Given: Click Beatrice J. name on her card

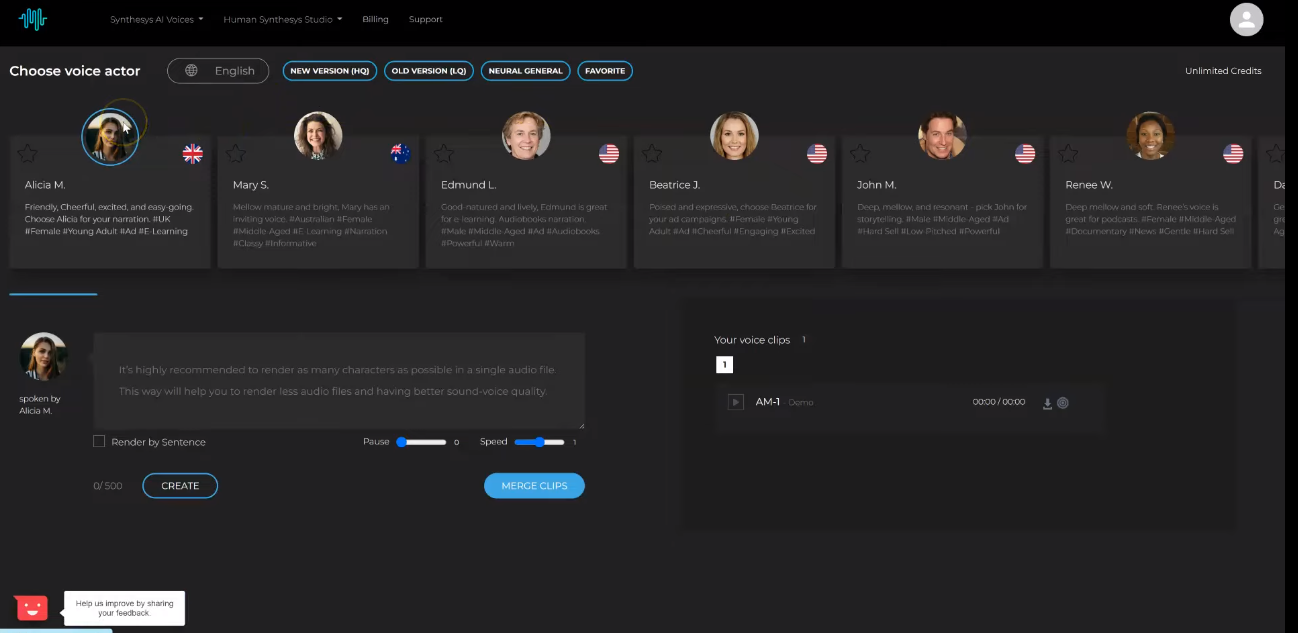Looking at the screenshot, I should point(674,185).
